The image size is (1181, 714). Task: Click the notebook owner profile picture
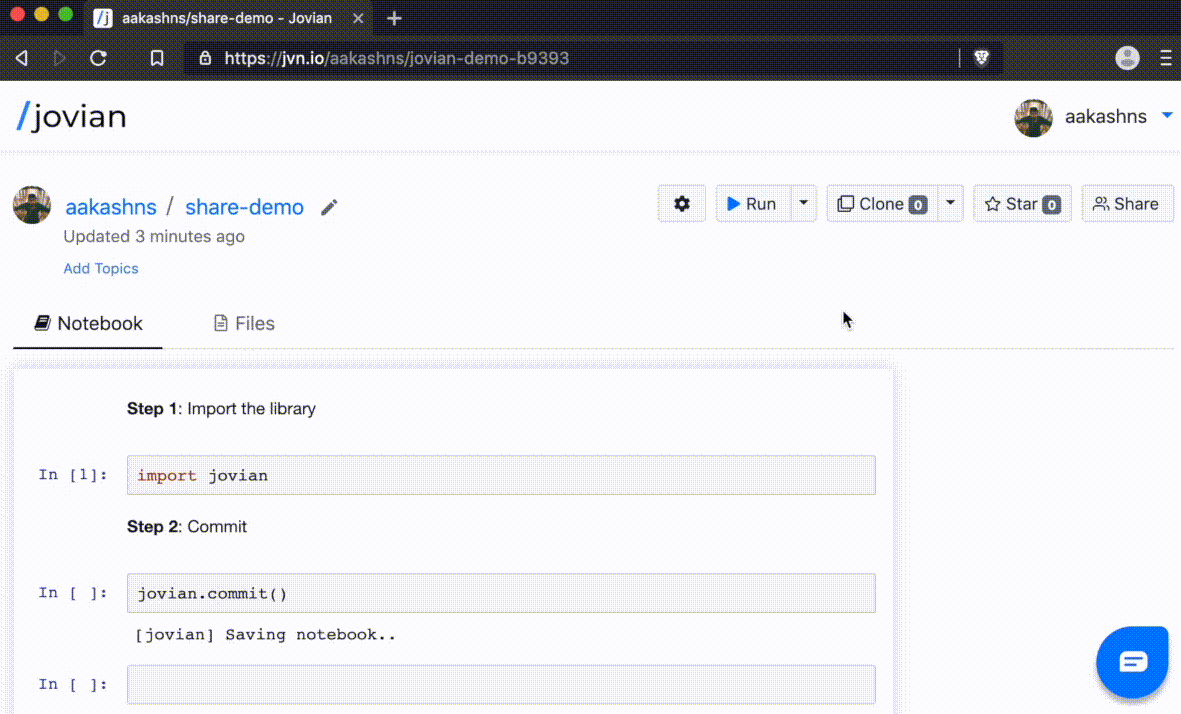pos(32,205)
